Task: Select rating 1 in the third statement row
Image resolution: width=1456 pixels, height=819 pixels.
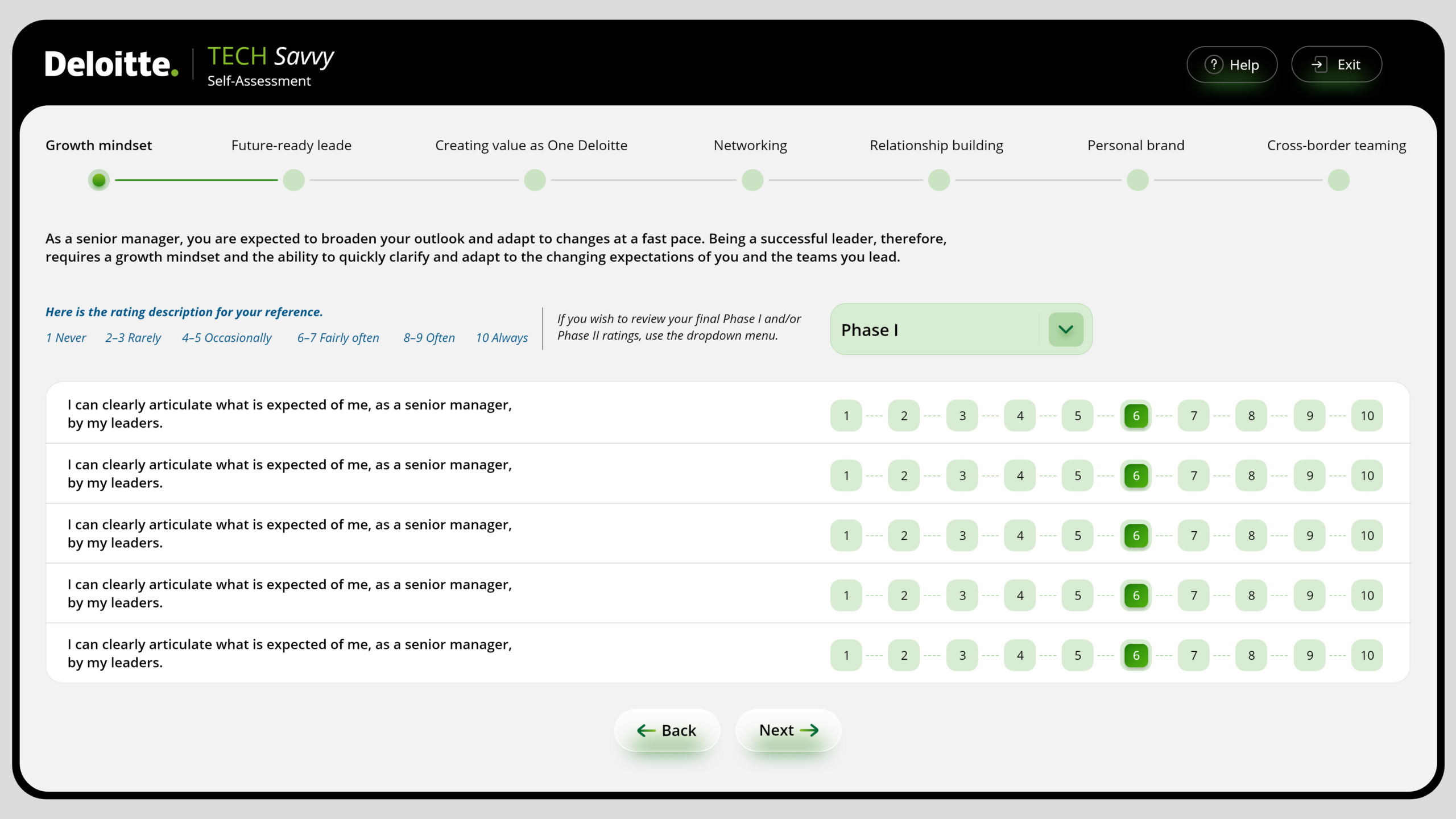Action: pyautogui.click(x=846, y=536)
